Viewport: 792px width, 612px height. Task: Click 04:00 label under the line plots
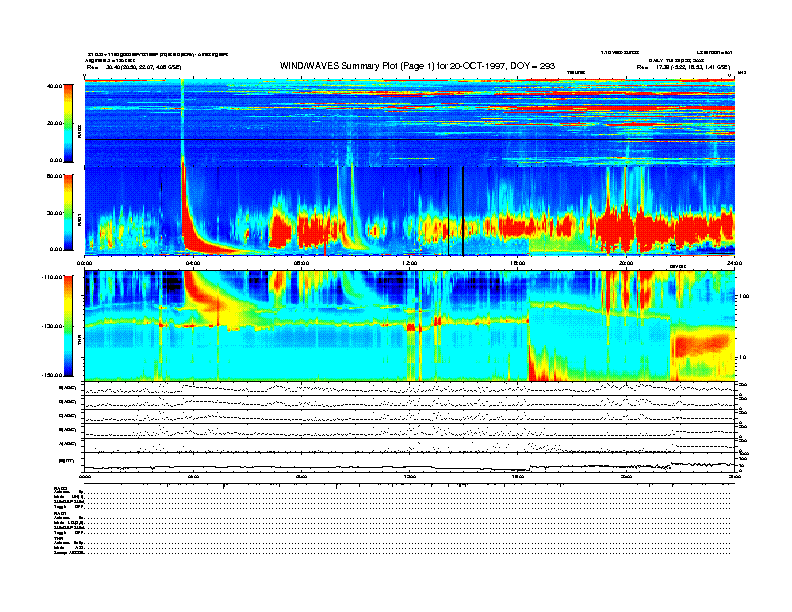coord(193,476)
